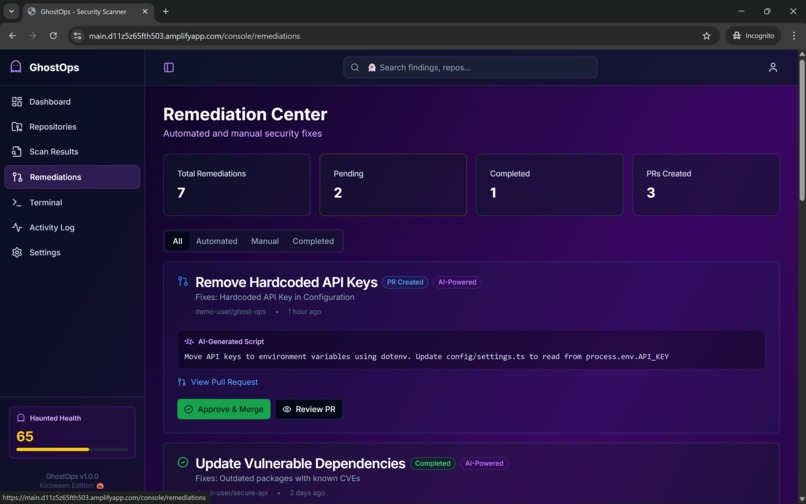
Task: Click the Remove Hardcoded API Keys title
Action: coord(286,282)
